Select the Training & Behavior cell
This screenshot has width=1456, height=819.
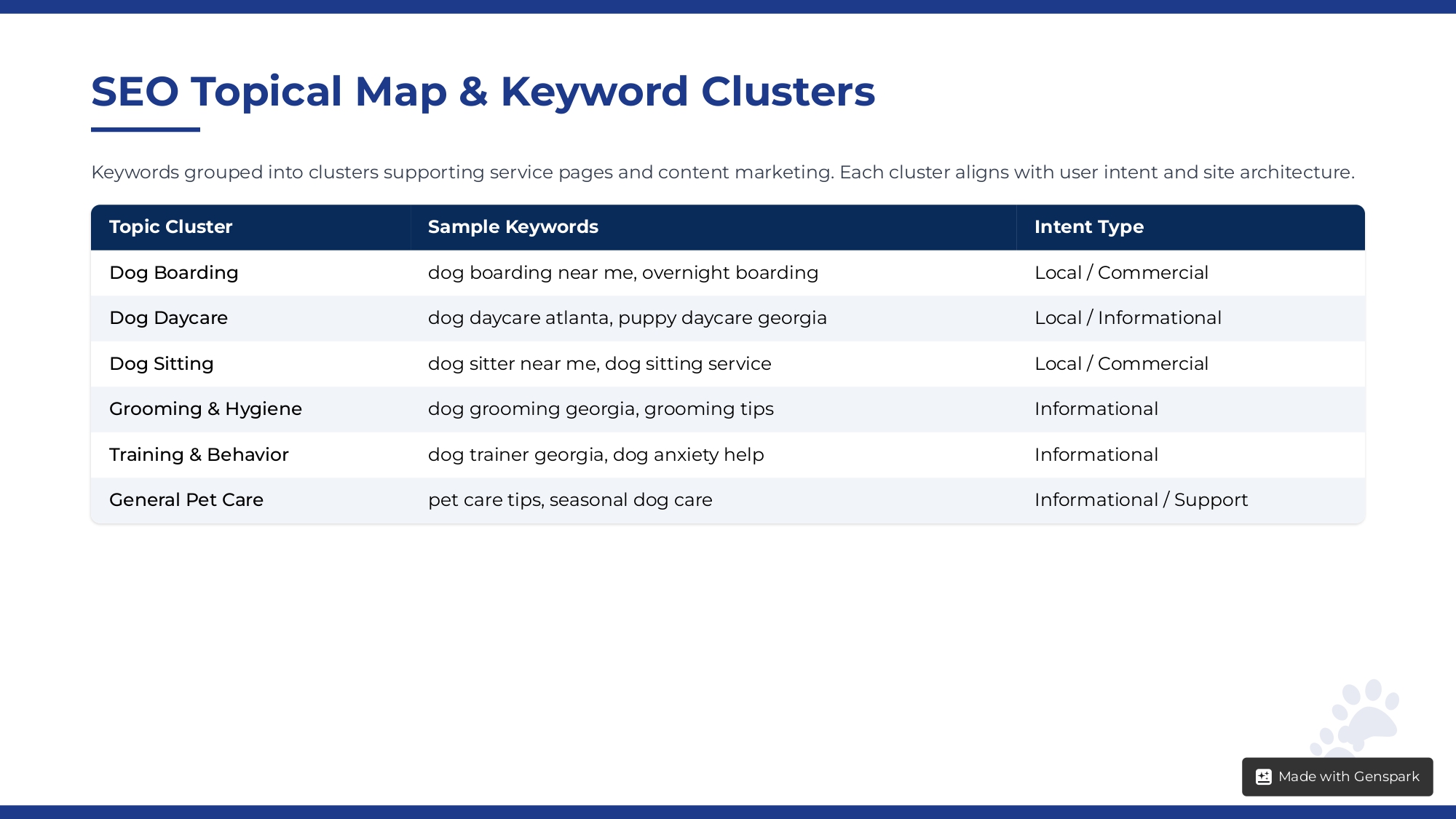pyautogui.click(x=199, y=455)
